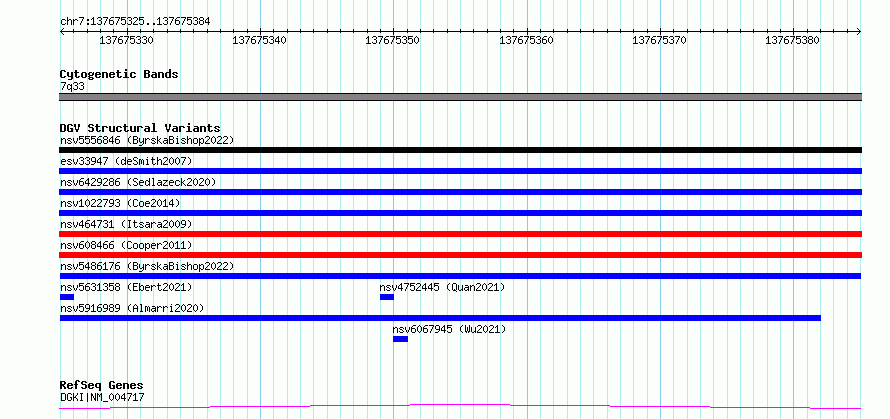This screenshot has width=890, height=419.
Task: Select the nsv5486176 (ByrskaBishop2022) label
Action: point(147,266)
